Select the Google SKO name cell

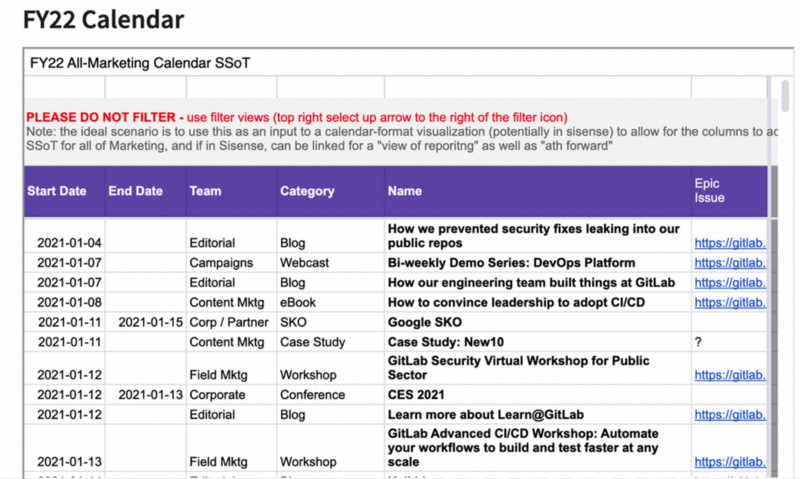point(538,322)
